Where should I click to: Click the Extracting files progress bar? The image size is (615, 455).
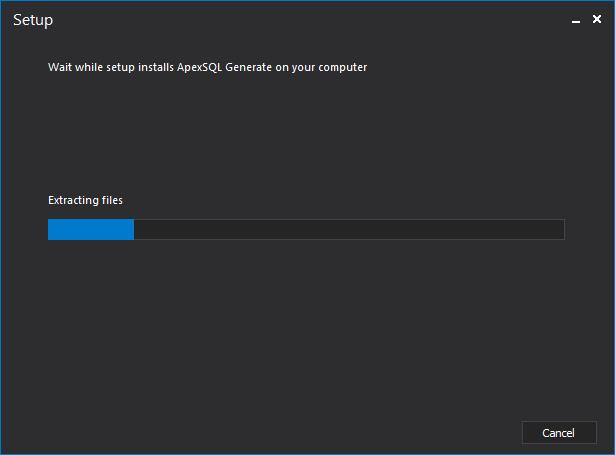point(306,229)
